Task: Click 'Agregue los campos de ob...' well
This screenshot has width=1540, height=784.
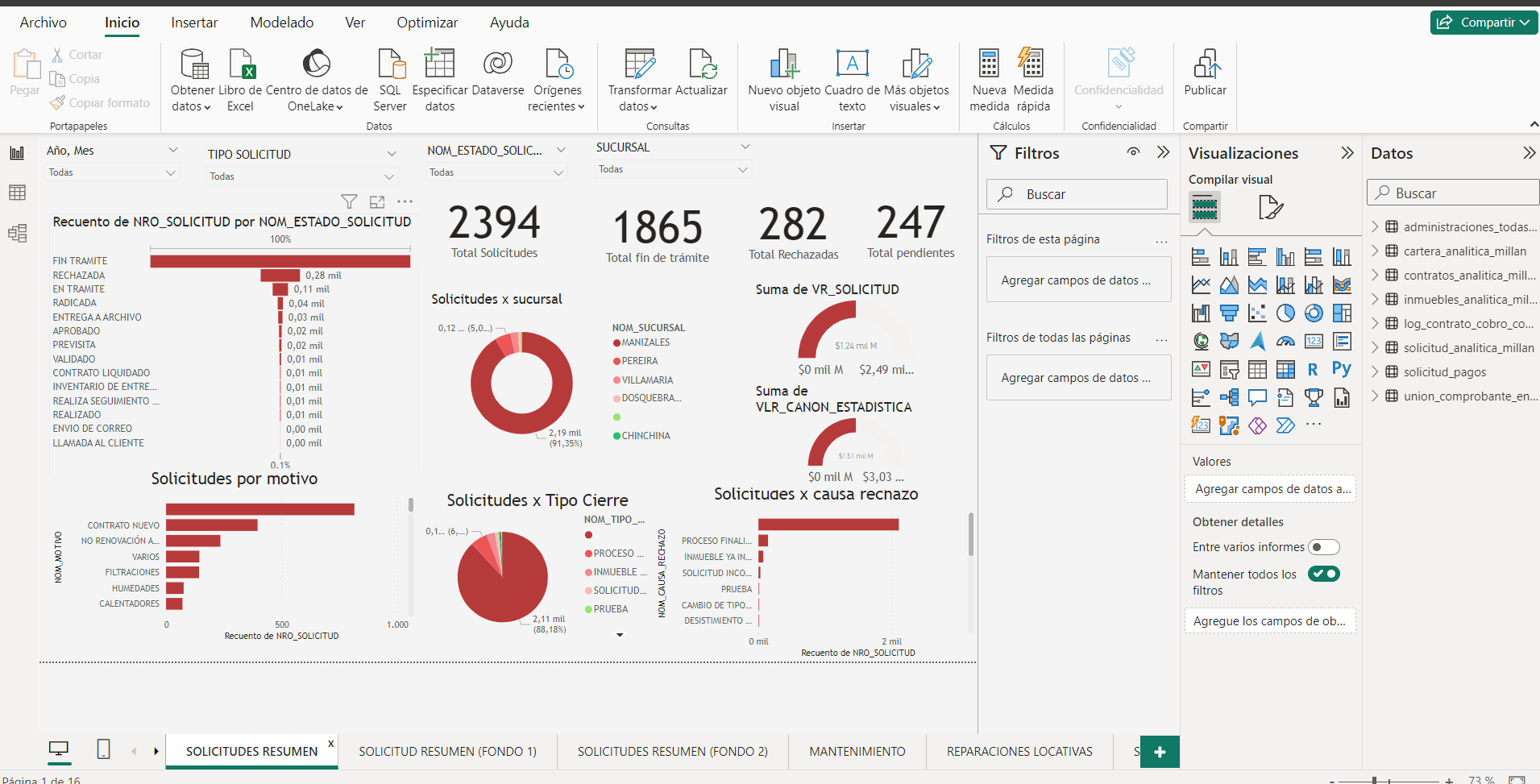Action: point(1269,620)
